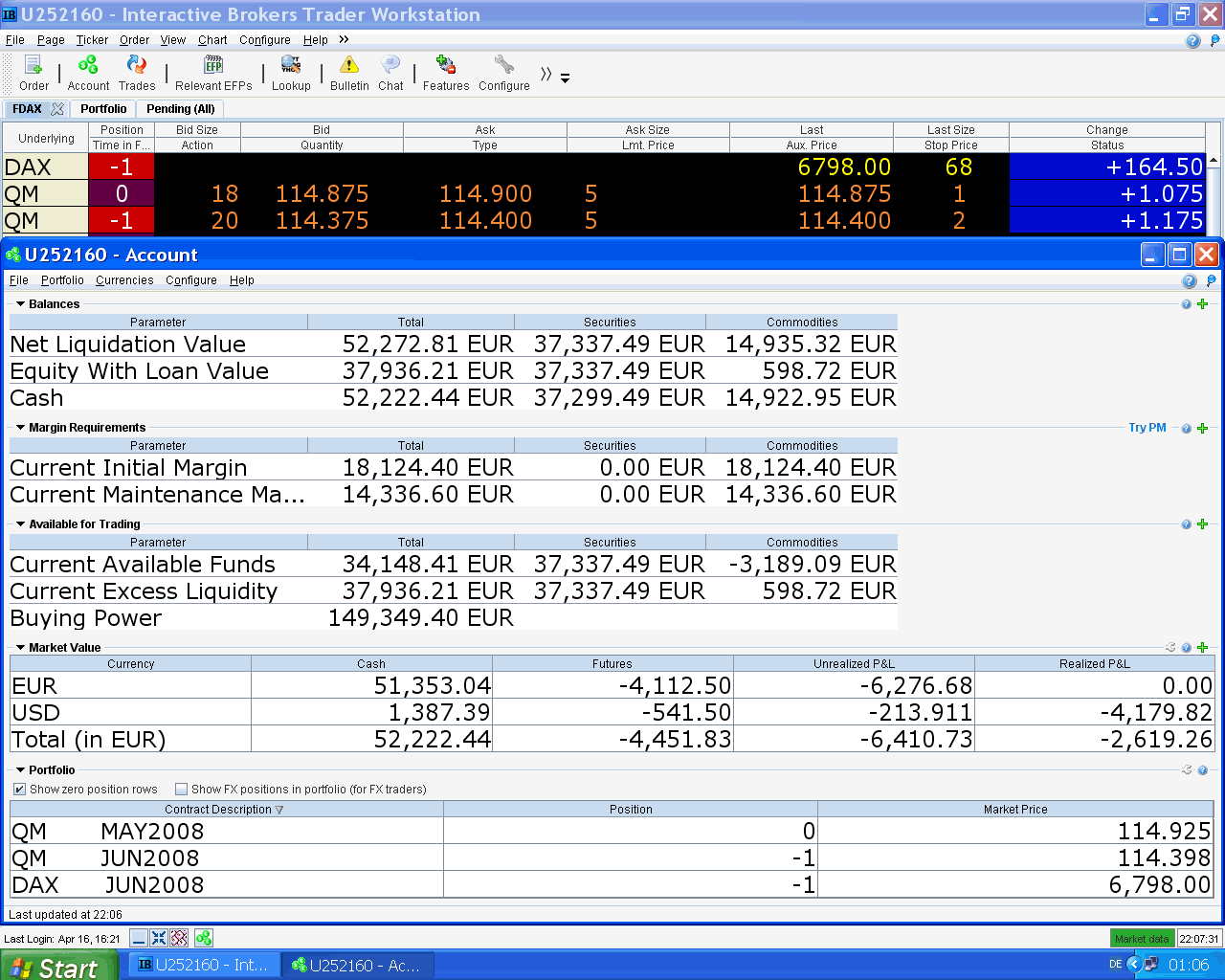Click the green plus for Market Value section
Screen dimensions: 1225x980
tap(1203, 648)
